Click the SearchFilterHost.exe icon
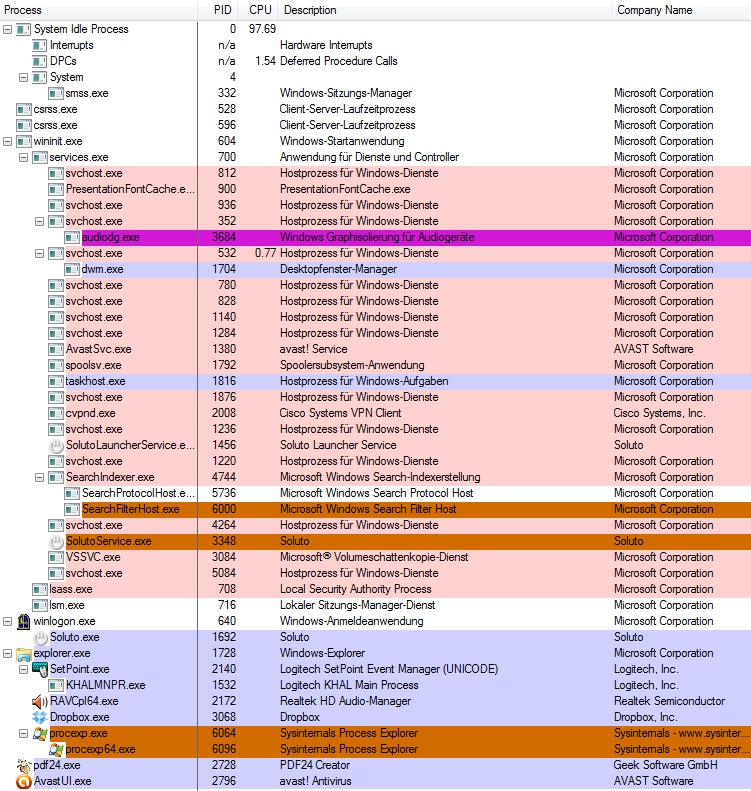This screenshot has height=791, width=751. coord(72,510)
